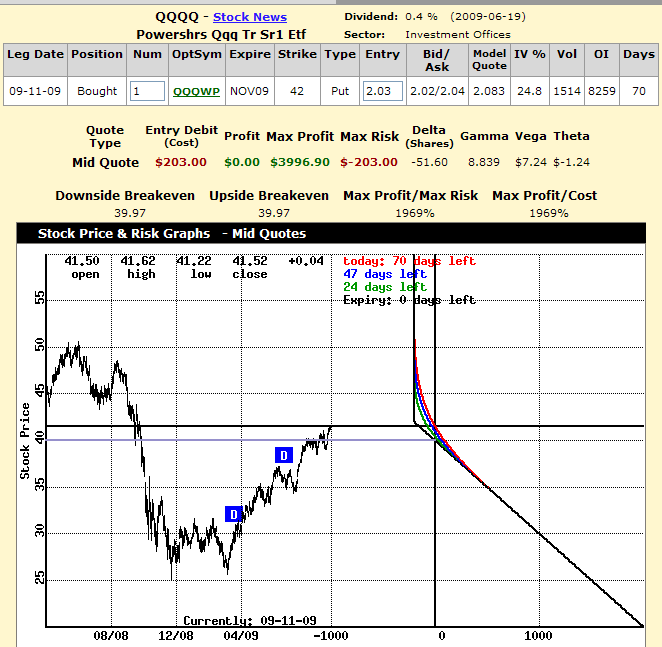Image resolution: width=662 pixels, height=647 pixels.
Task: Click the max profit value $3996.90
Action: (x=300, y=162)
